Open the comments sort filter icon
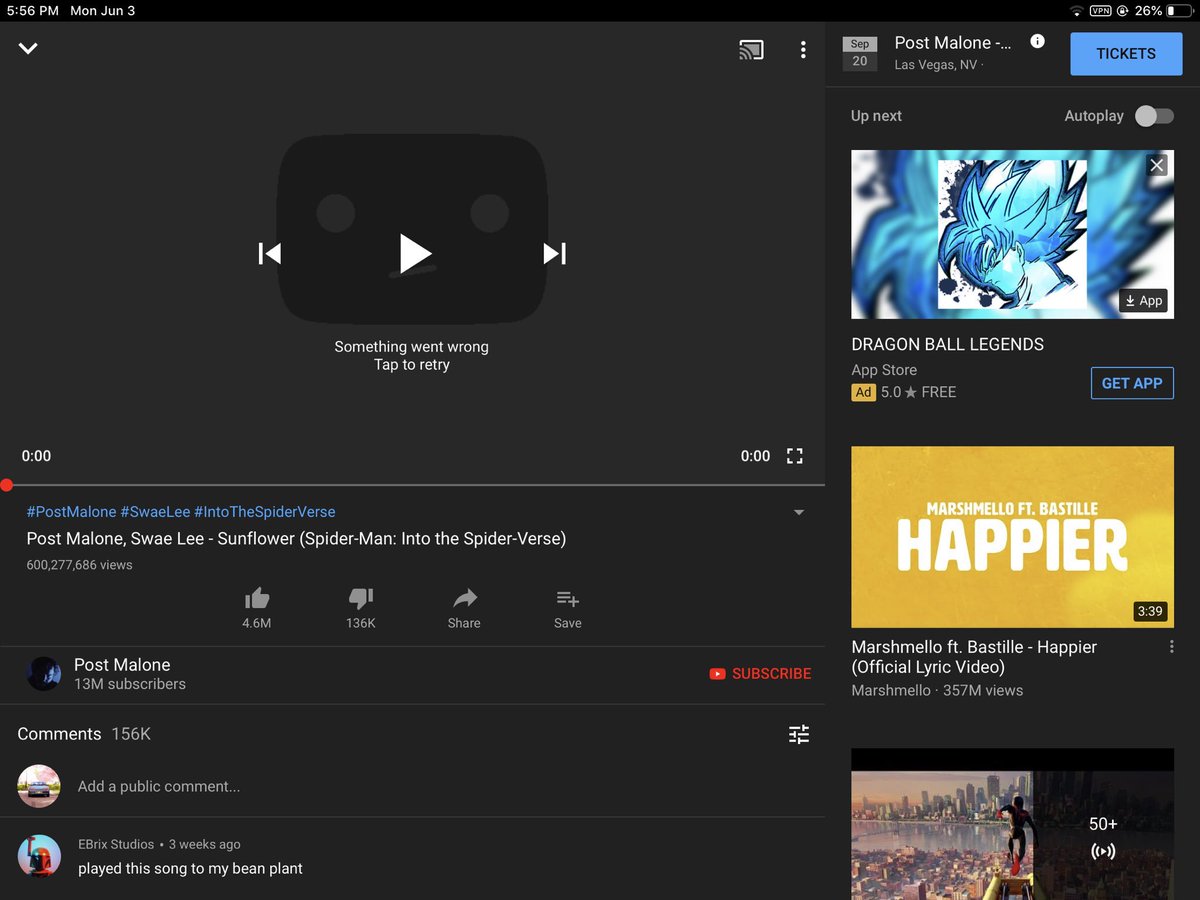The width and height of the screenshot is (1200, 900). point(799,735)
